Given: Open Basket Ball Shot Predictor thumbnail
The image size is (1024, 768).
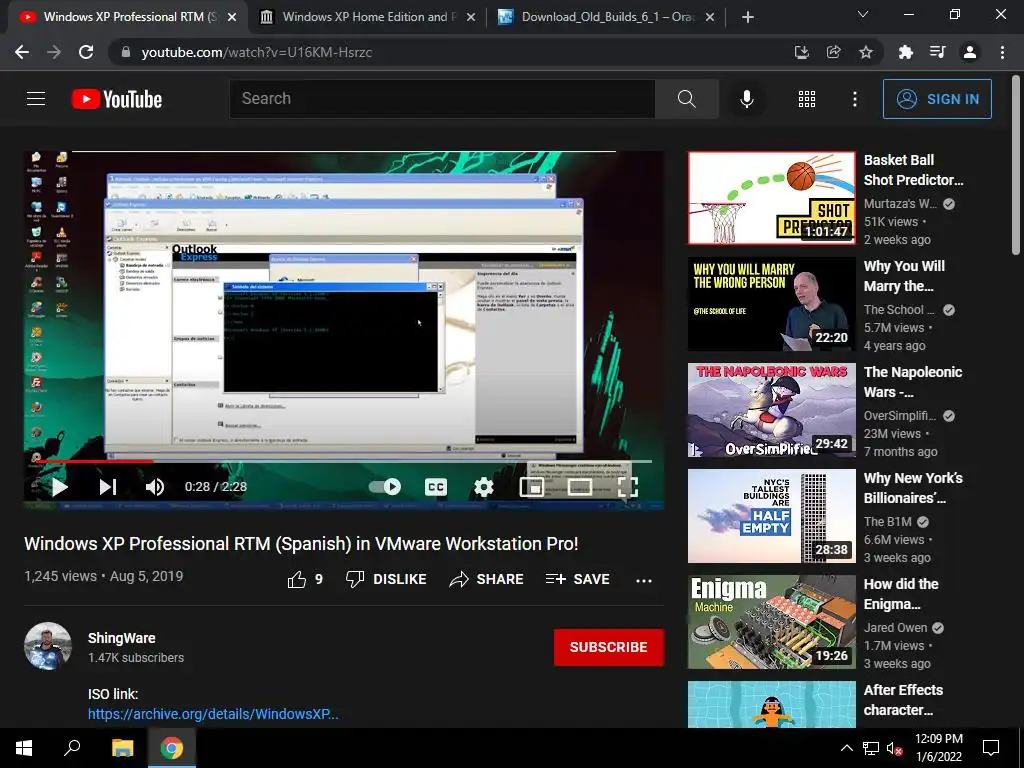Looking at the screenshot, I should [x=771, y=198].
